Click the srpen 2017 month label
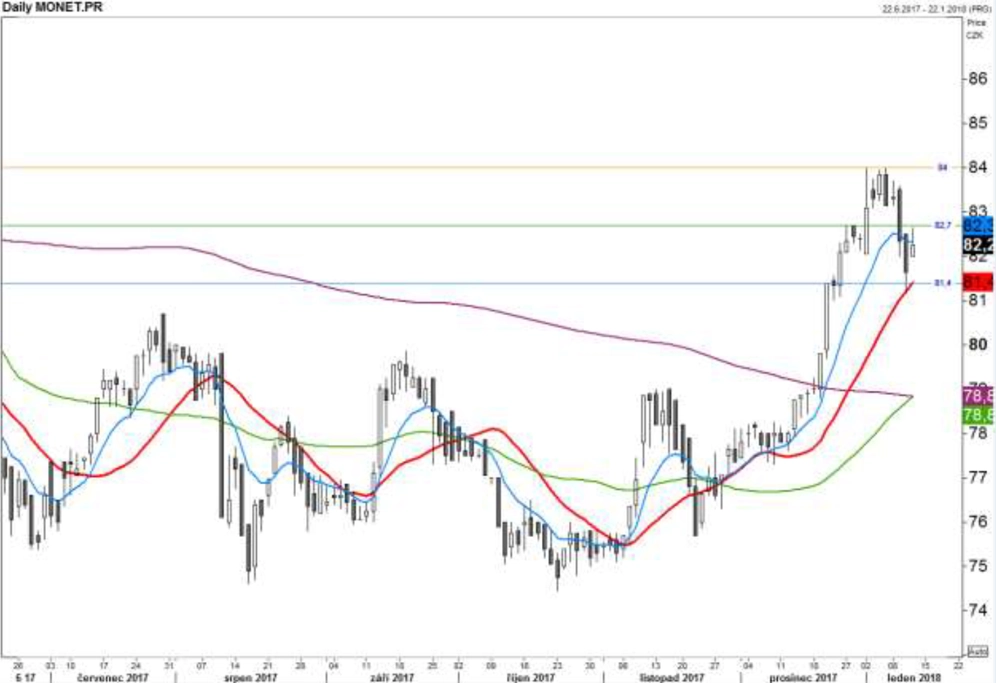996x683 pixels. pos(251,677)
